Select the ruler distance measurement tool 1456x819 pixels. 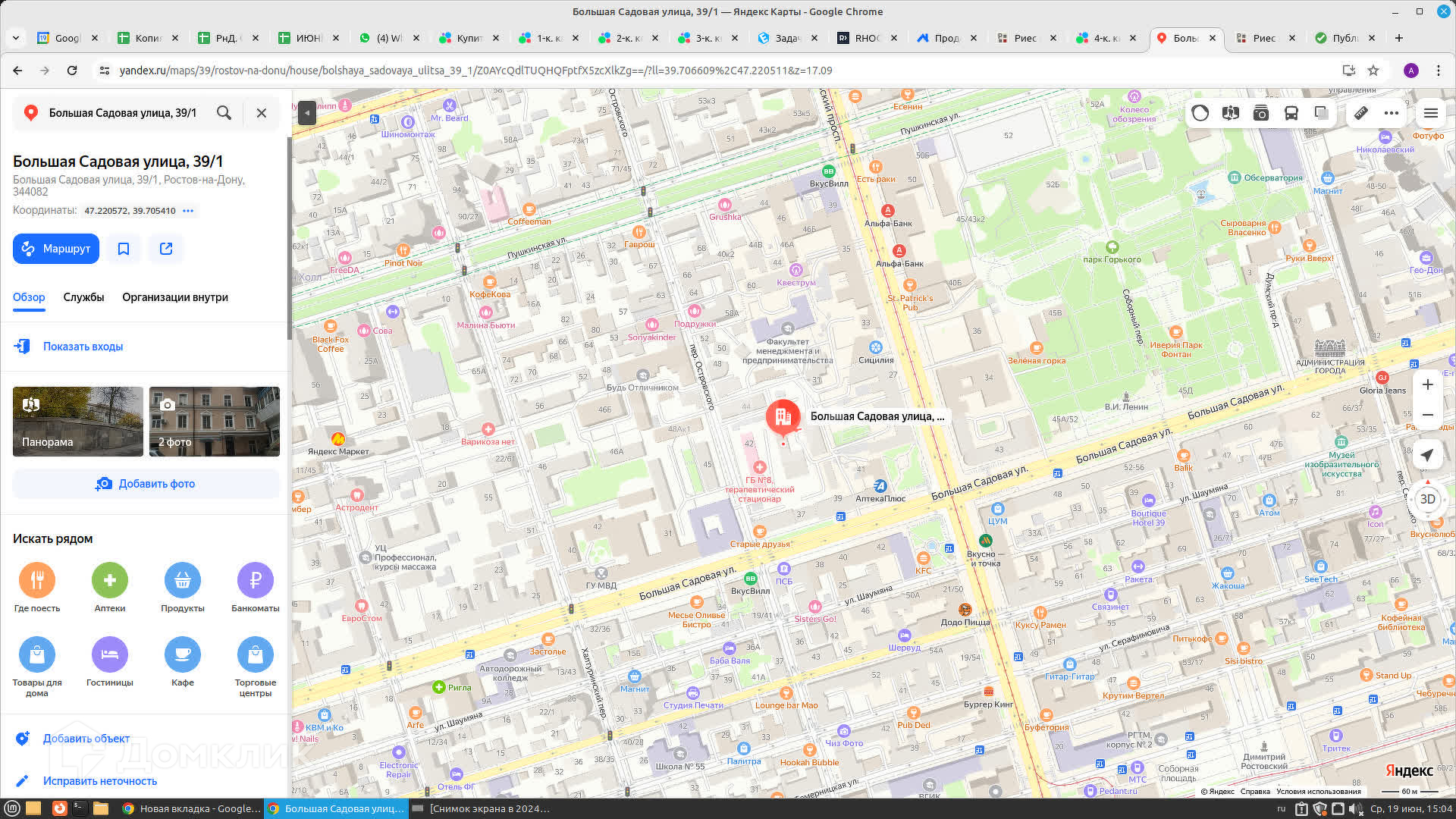[1361, 113]
